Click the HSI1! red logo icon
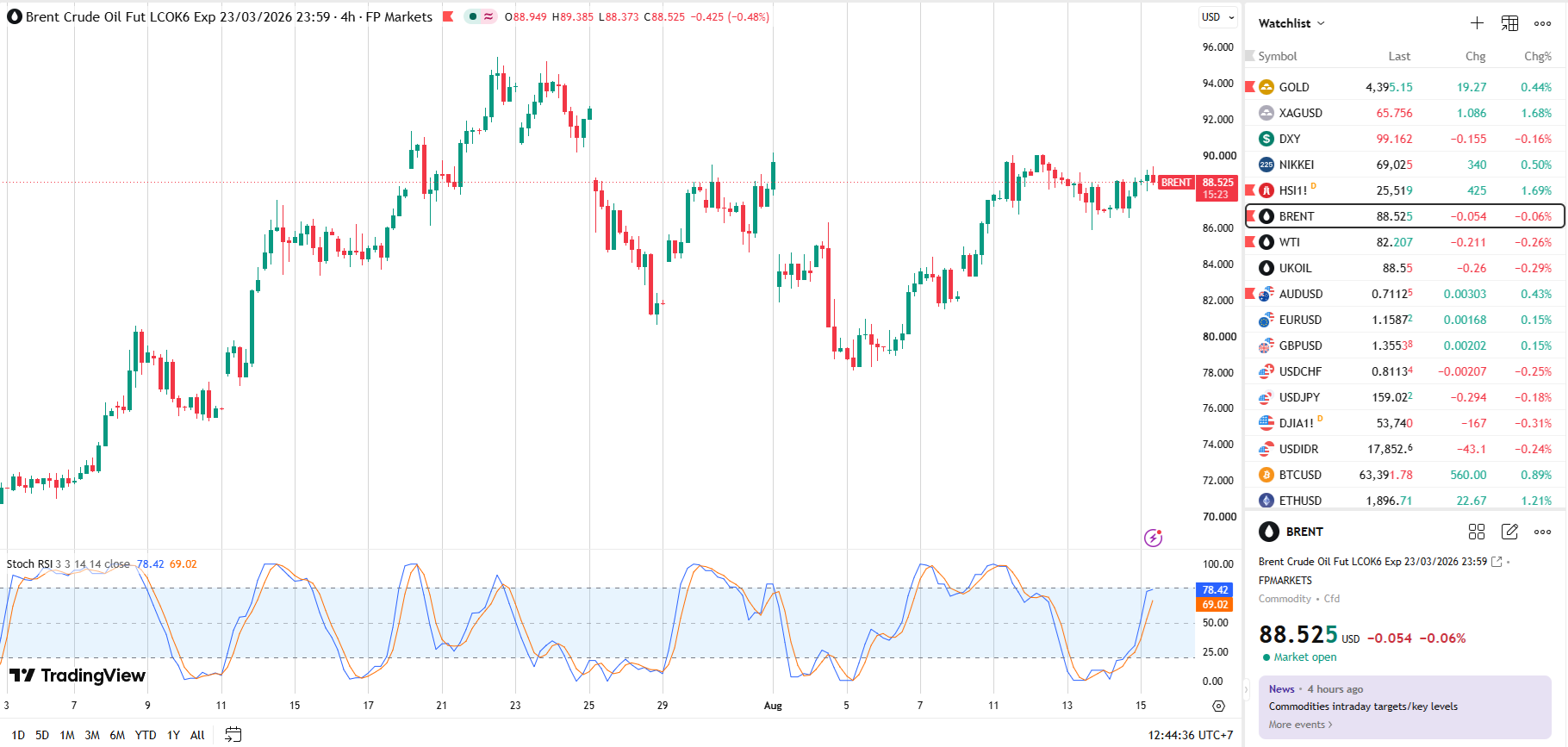The image size is (1568, 747). point(1266,190)
